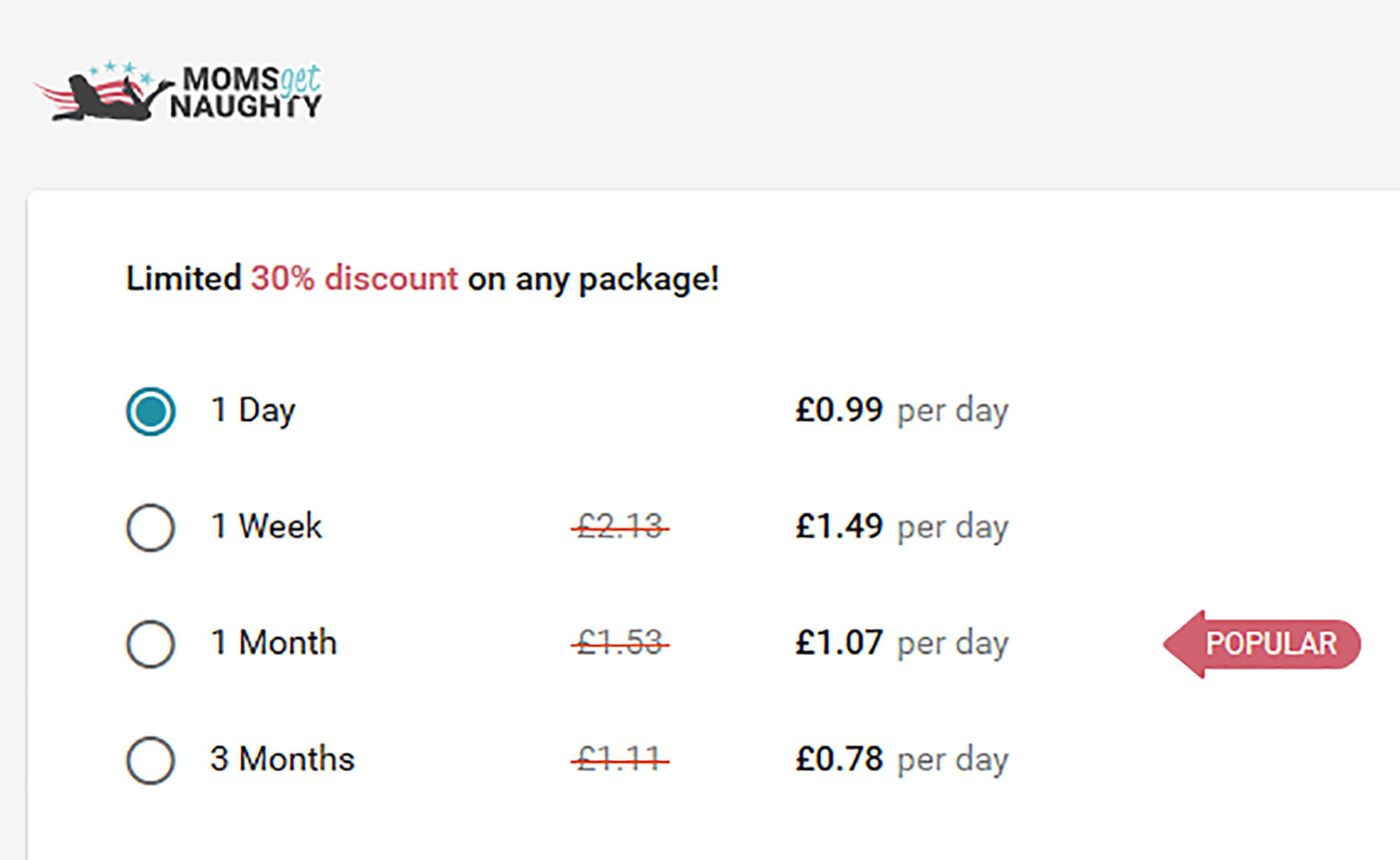1400x860 pixels.
Task: Click the "1 Week" package label
Action: coord(266,526)
